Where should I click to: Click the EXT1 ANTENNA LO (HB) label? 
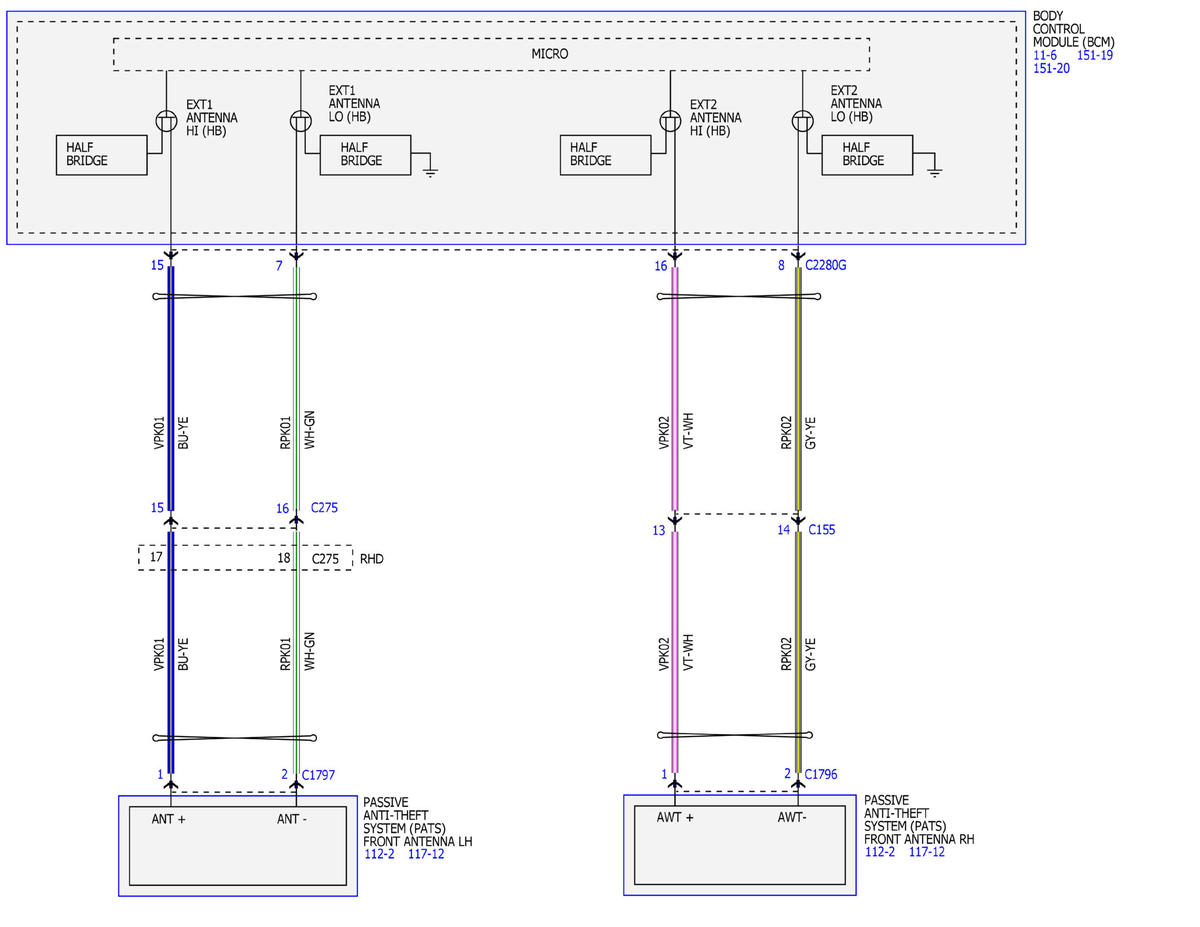pyautogui.click(x=354, y=104)
